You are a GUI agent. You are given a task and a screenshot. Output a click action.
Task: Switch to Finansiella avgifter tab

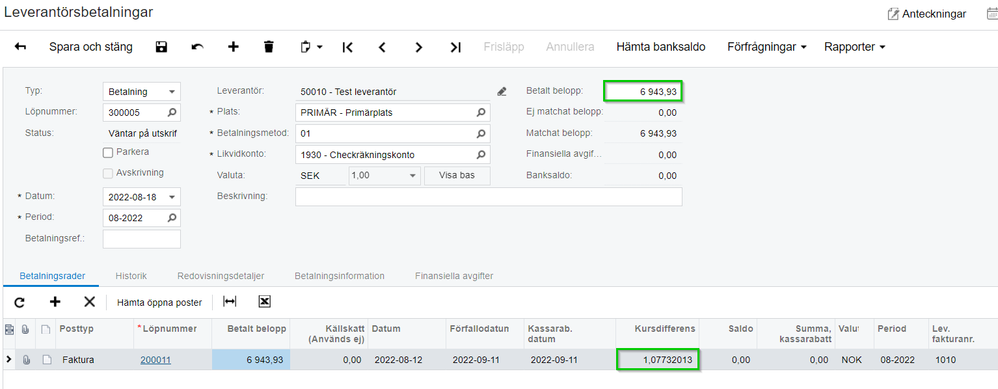pyautogui.click(x=454, y=276)
